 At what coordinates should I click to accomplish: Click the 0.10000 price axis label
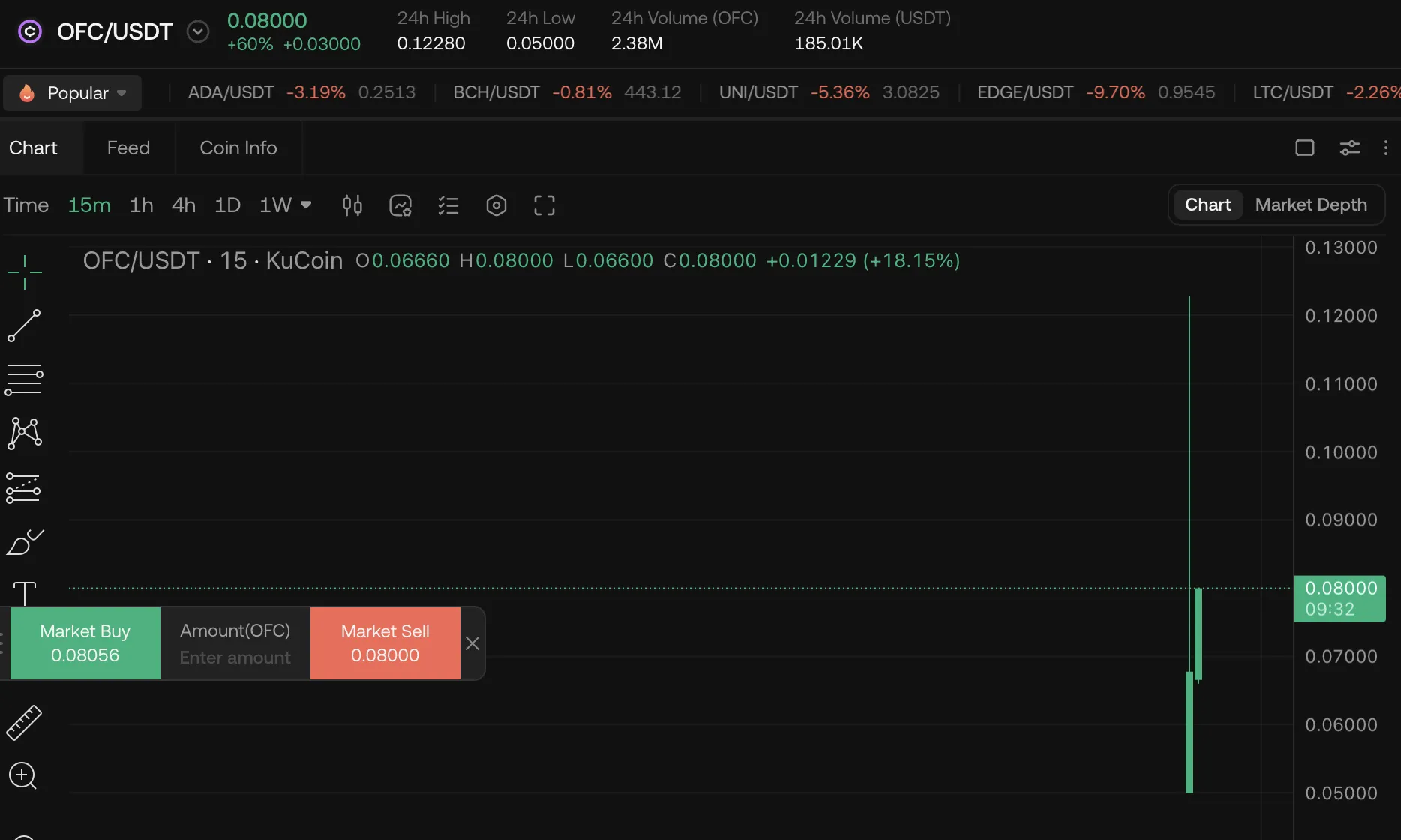(1341, 452)
